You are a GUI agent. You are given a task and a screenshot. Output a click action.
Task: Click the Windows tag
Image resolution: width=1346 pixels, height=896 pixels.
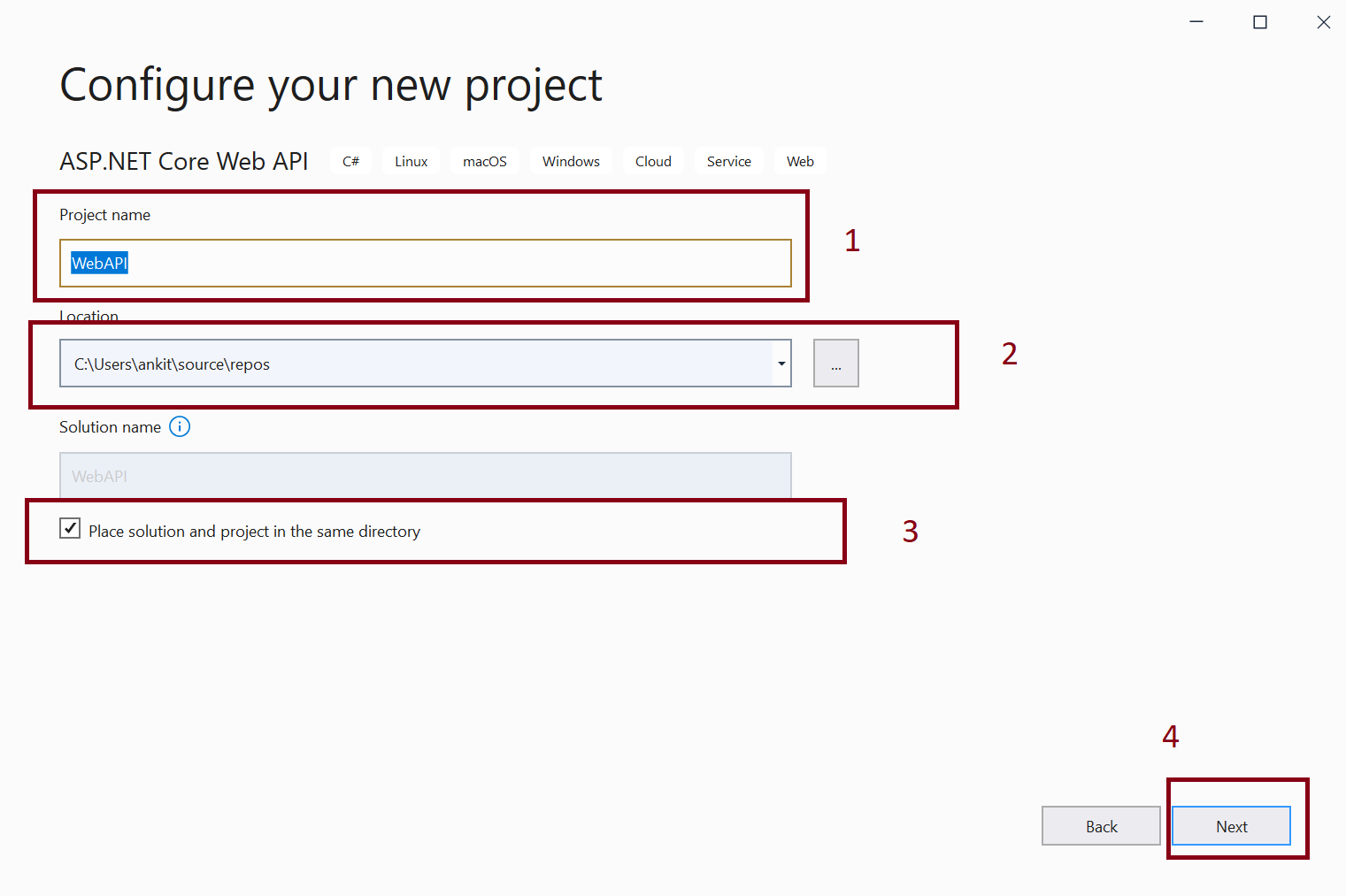click(571, 161)
